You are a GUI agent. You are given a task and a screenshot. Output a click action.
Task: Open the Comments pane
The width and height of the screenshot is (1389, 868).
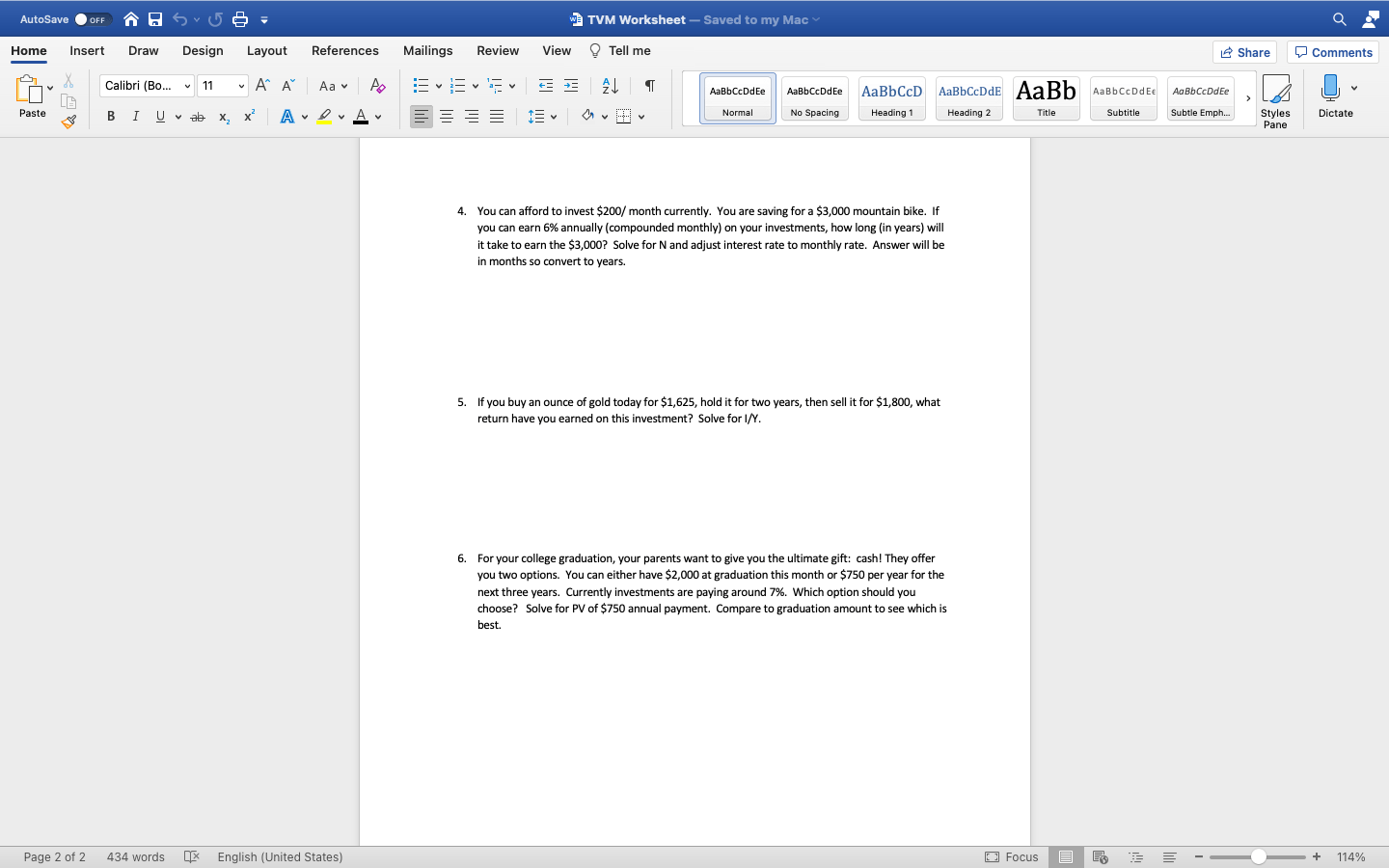click(1333, 52)
